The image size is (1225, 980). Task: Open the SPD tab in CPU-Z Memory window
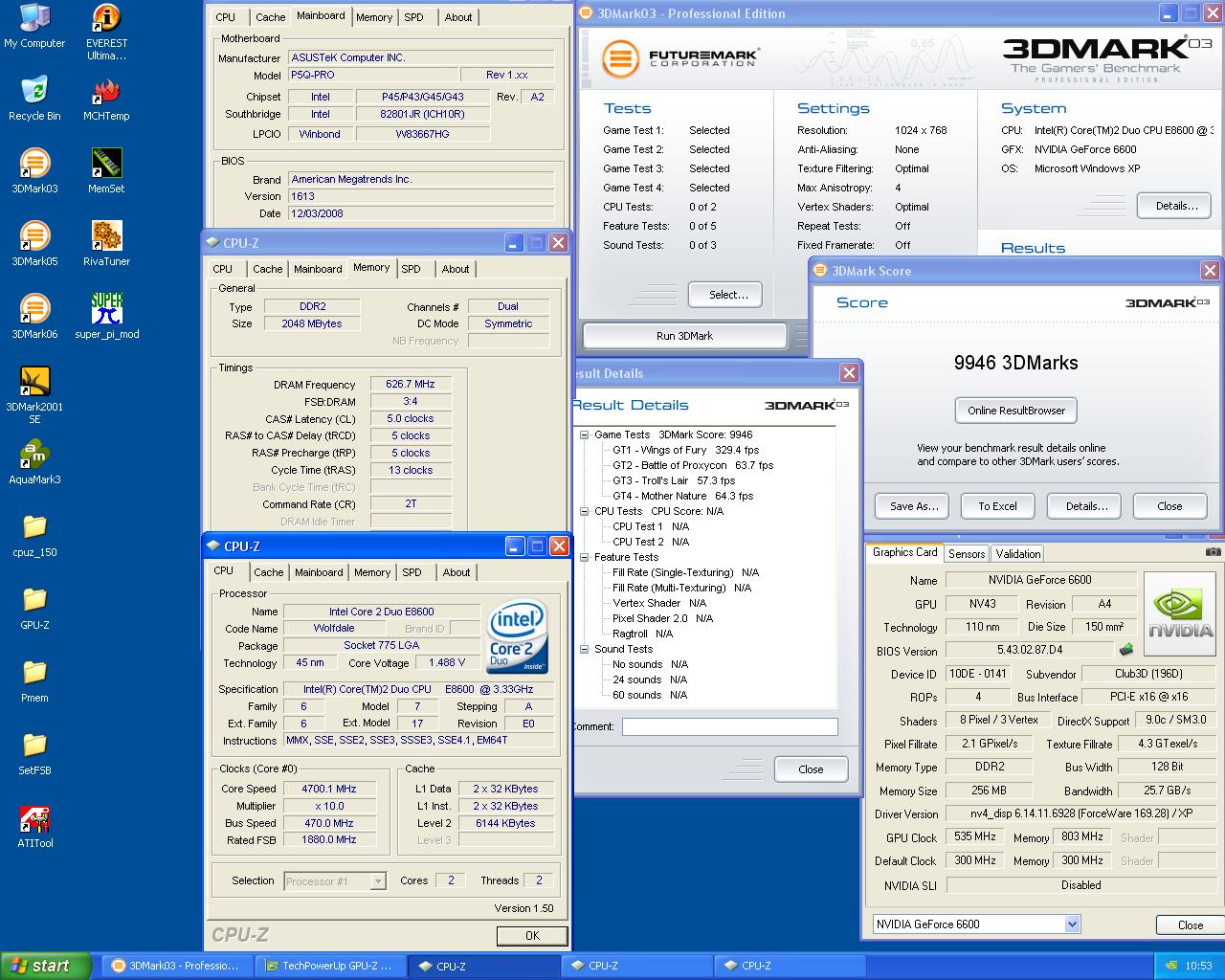tap(412, 269)
